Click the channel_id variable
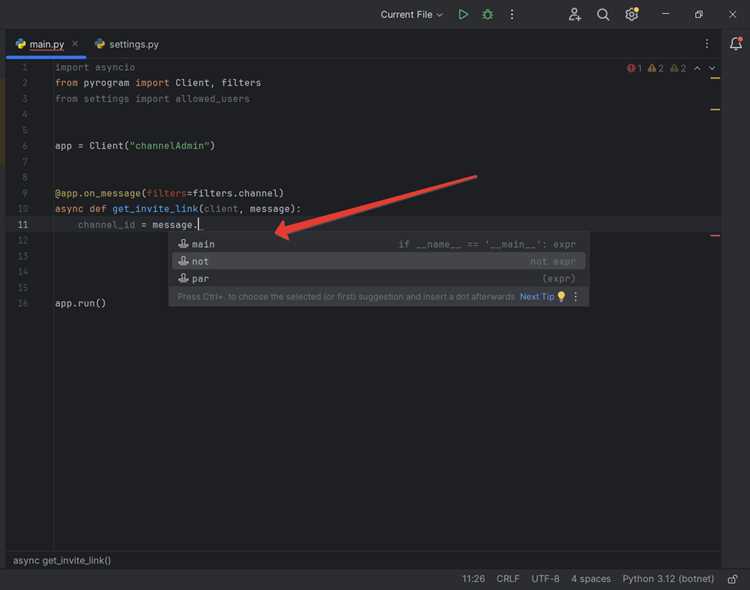Viewport: 750px width, 590px height. pyautogui.click(x=107, y=225)
